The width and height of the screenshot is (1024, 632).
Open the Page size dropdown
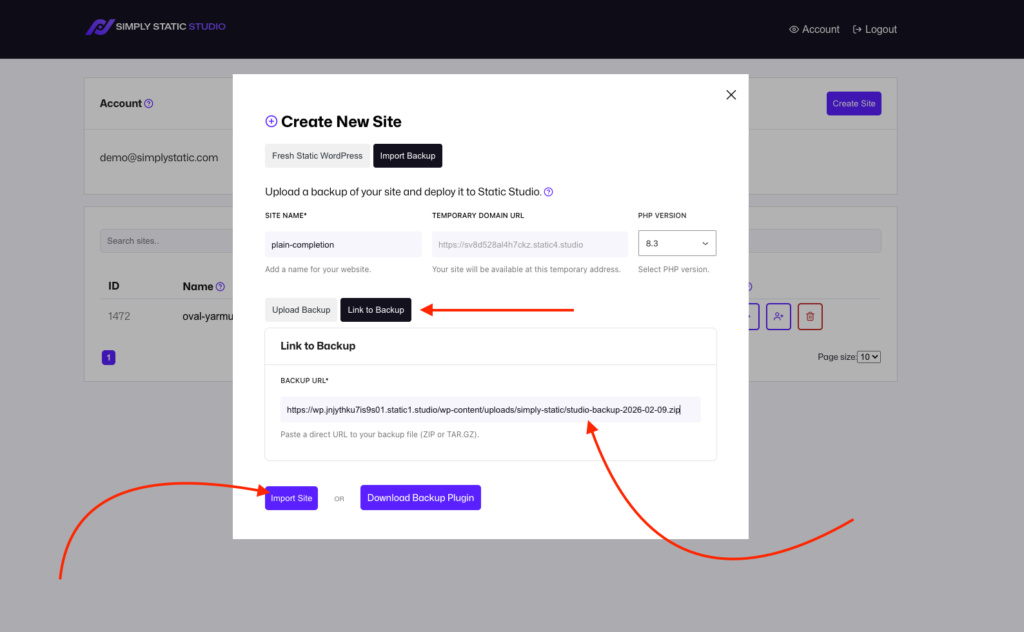868,356
